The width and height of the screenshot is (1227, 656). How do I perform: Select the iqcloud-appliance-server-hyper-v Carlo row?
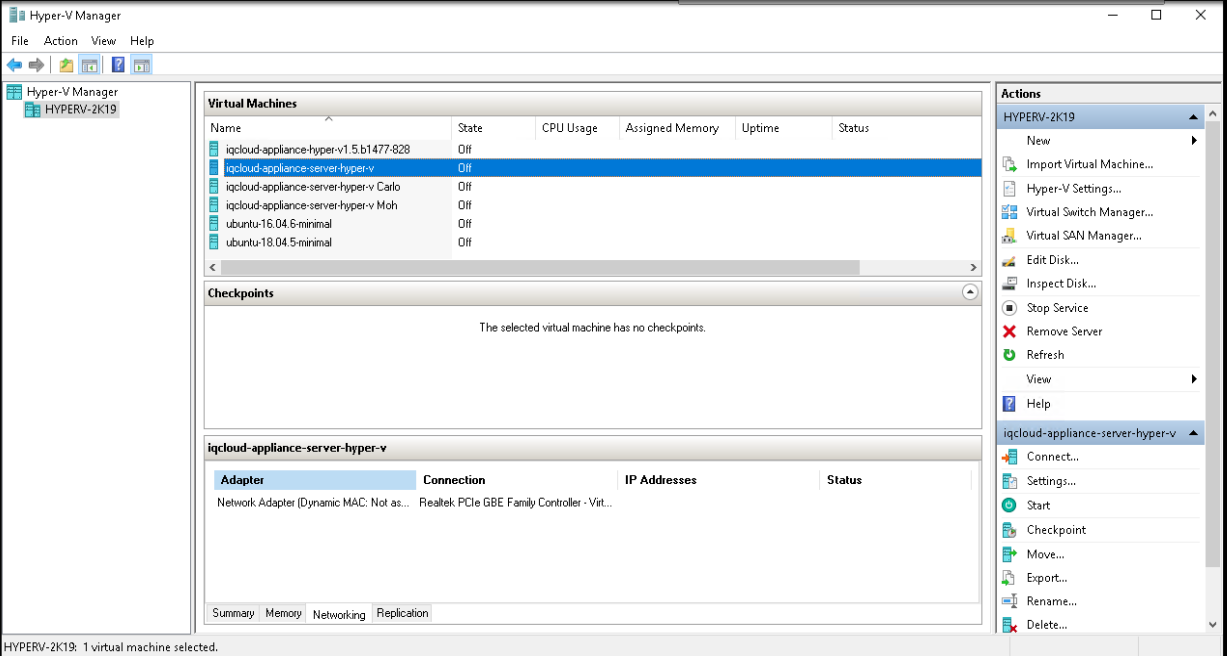point(313,187)
